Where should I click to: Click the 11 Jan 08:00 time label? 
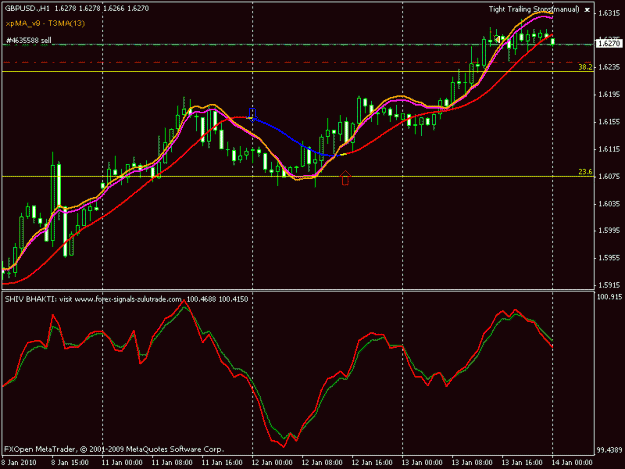tap(172, 463)
